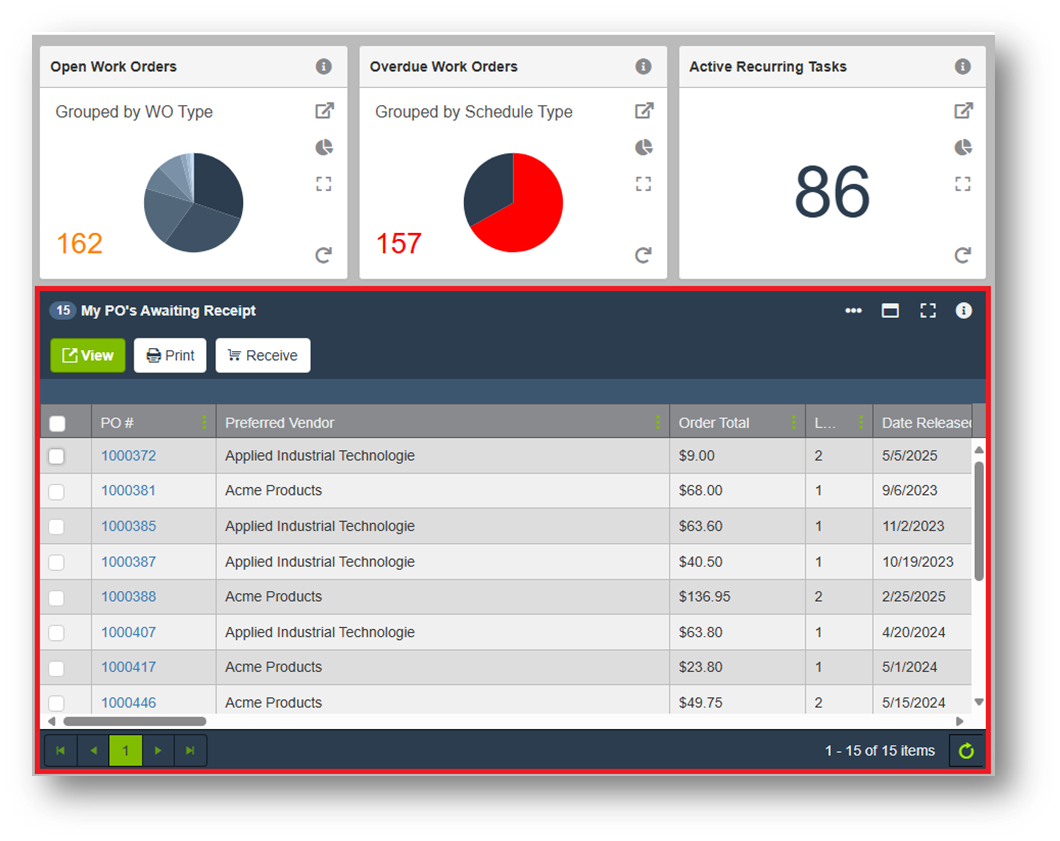Image resolution: width=1060 pixels, height=841 pixels.
Task: Maximize the My PO's Awaiting Receipt panel
Action: 890,311
